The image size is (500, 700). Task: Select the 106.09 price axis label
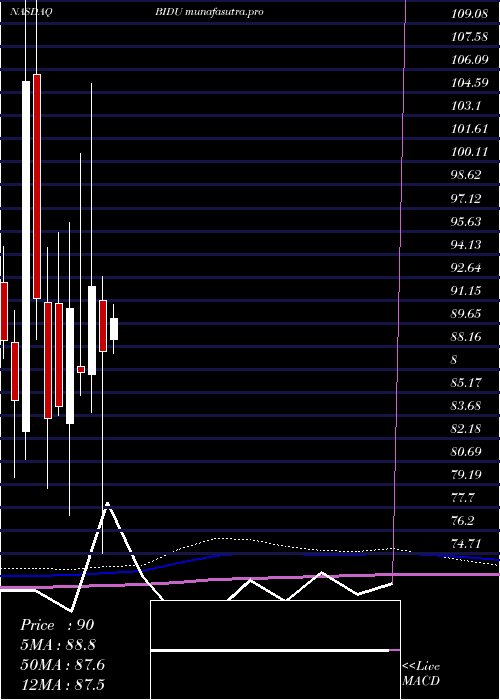coord(469,59)
